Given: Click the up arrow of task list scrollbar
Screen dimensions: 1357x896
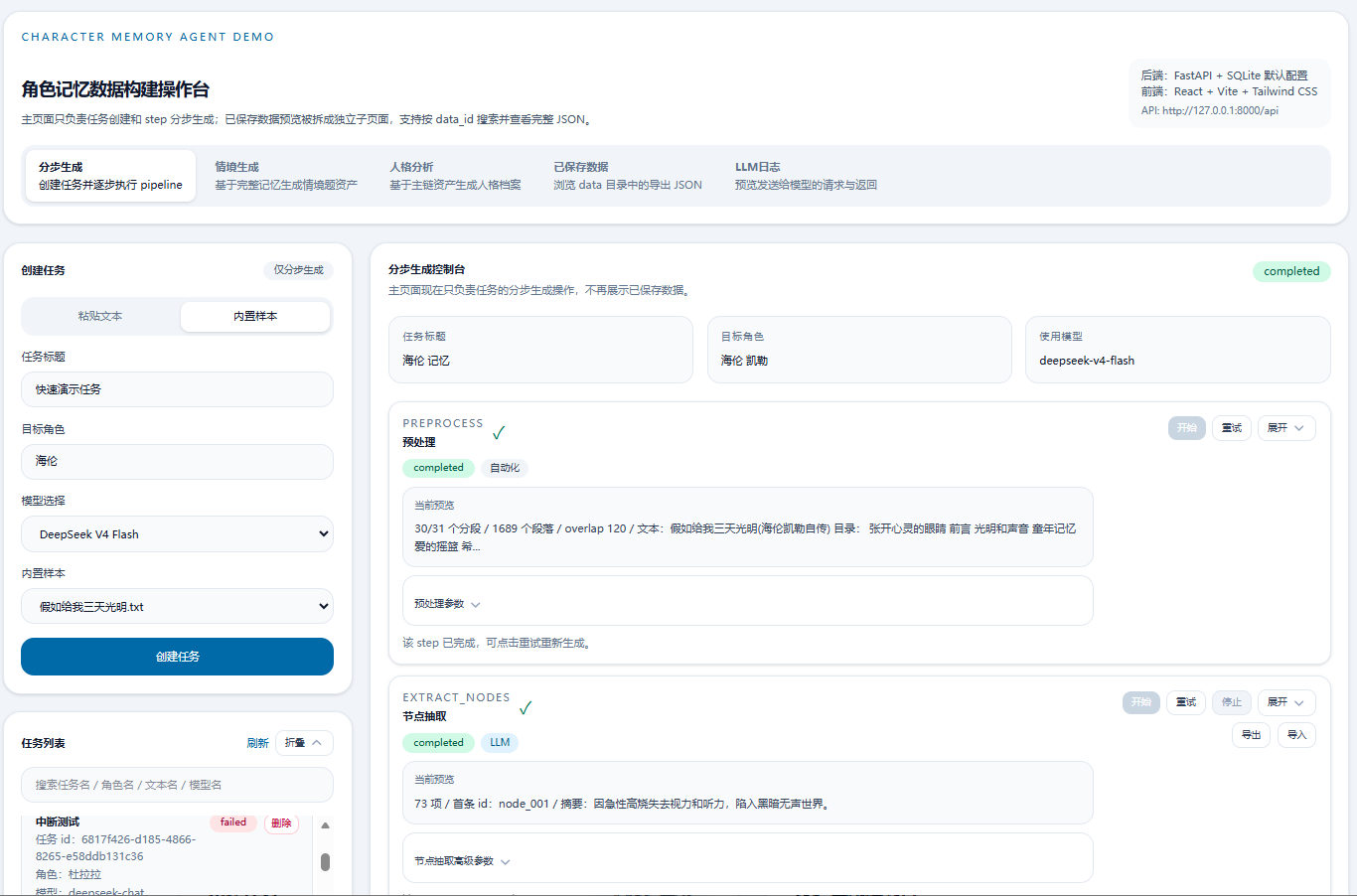Looking at the screenshot, I should 325,825.
